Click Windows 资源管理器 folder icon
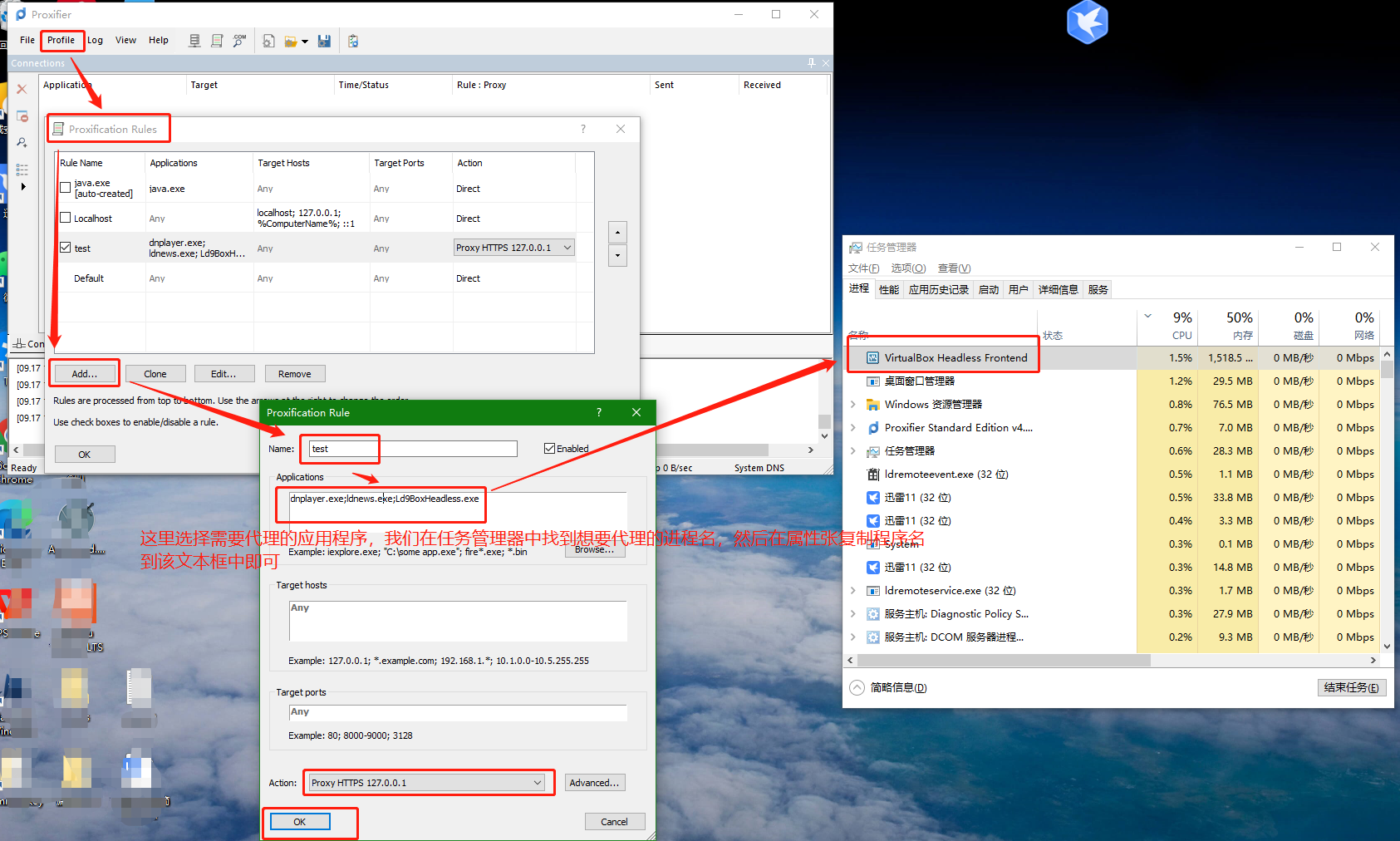 click(872, 405)
